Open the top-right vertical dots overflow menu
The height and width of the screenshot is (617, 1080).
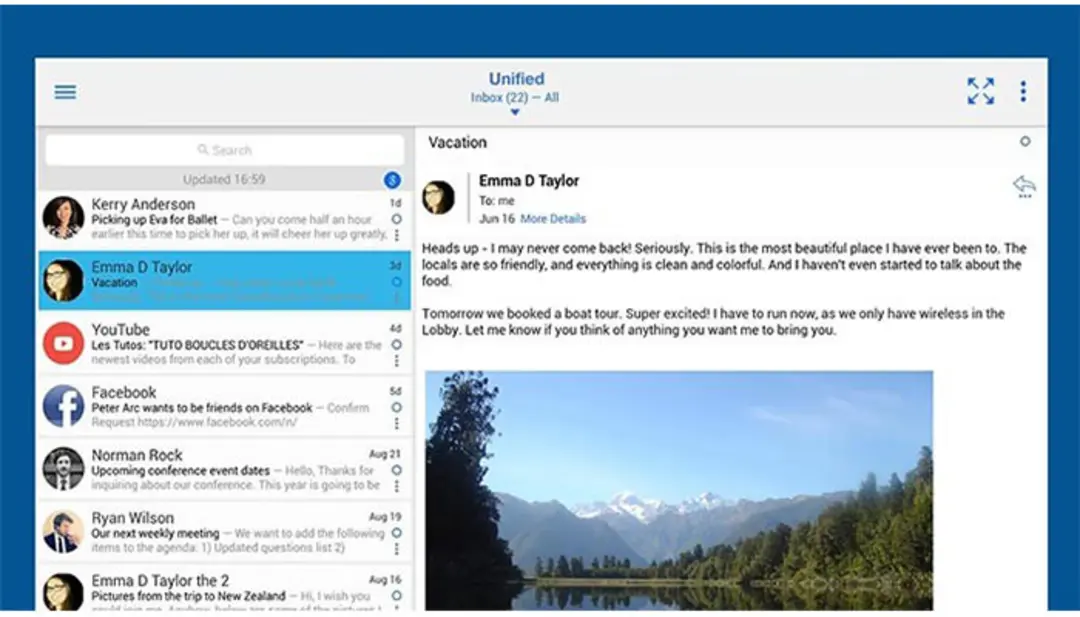tap(1023, 91)
